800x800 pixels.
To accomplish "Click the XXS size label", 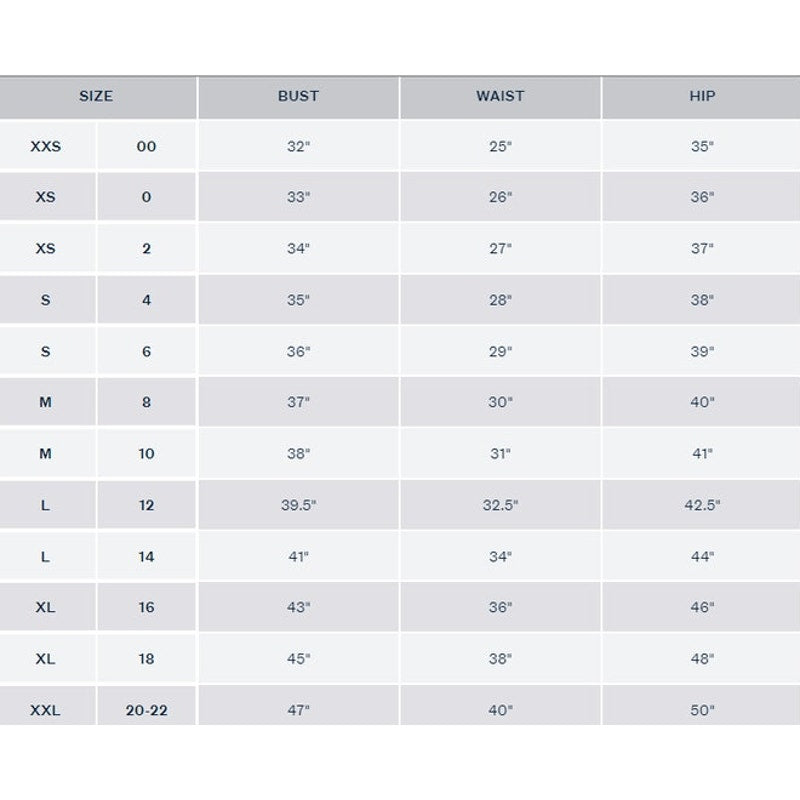I will pos(46,146).
